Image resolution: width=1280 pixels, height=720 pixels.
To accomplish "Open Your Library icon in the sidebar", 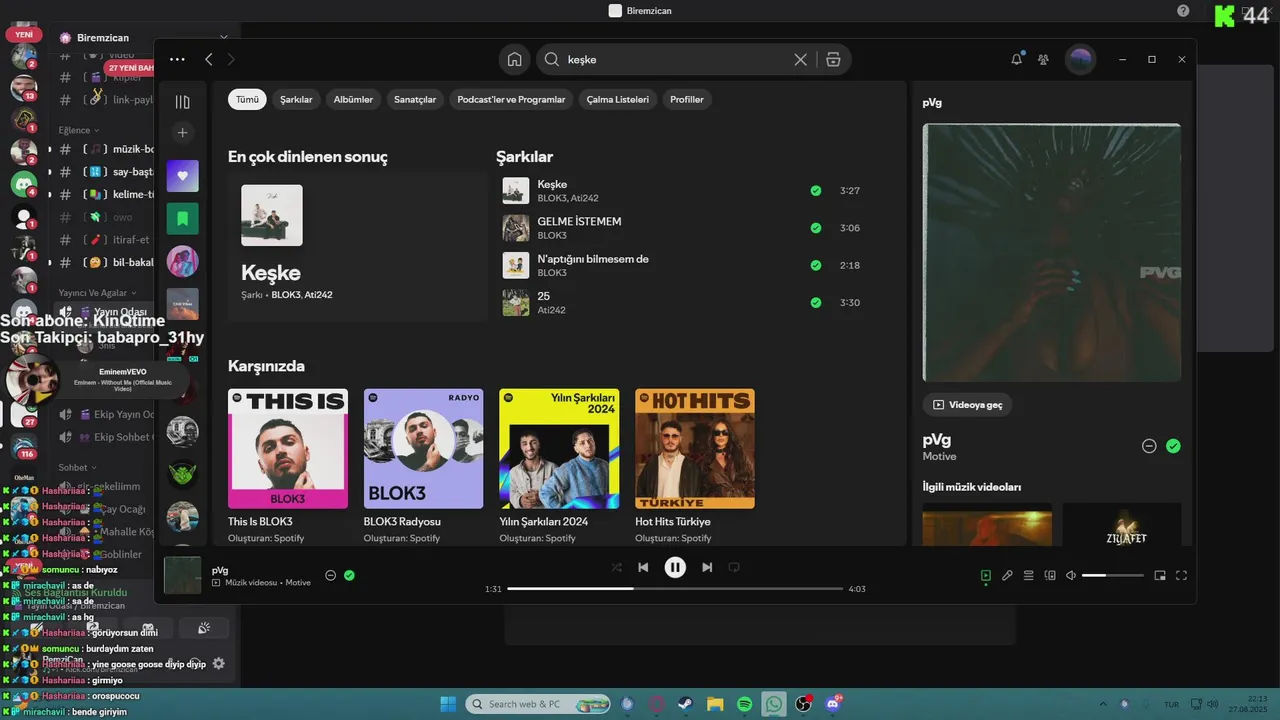I will (x=182, y=102).
